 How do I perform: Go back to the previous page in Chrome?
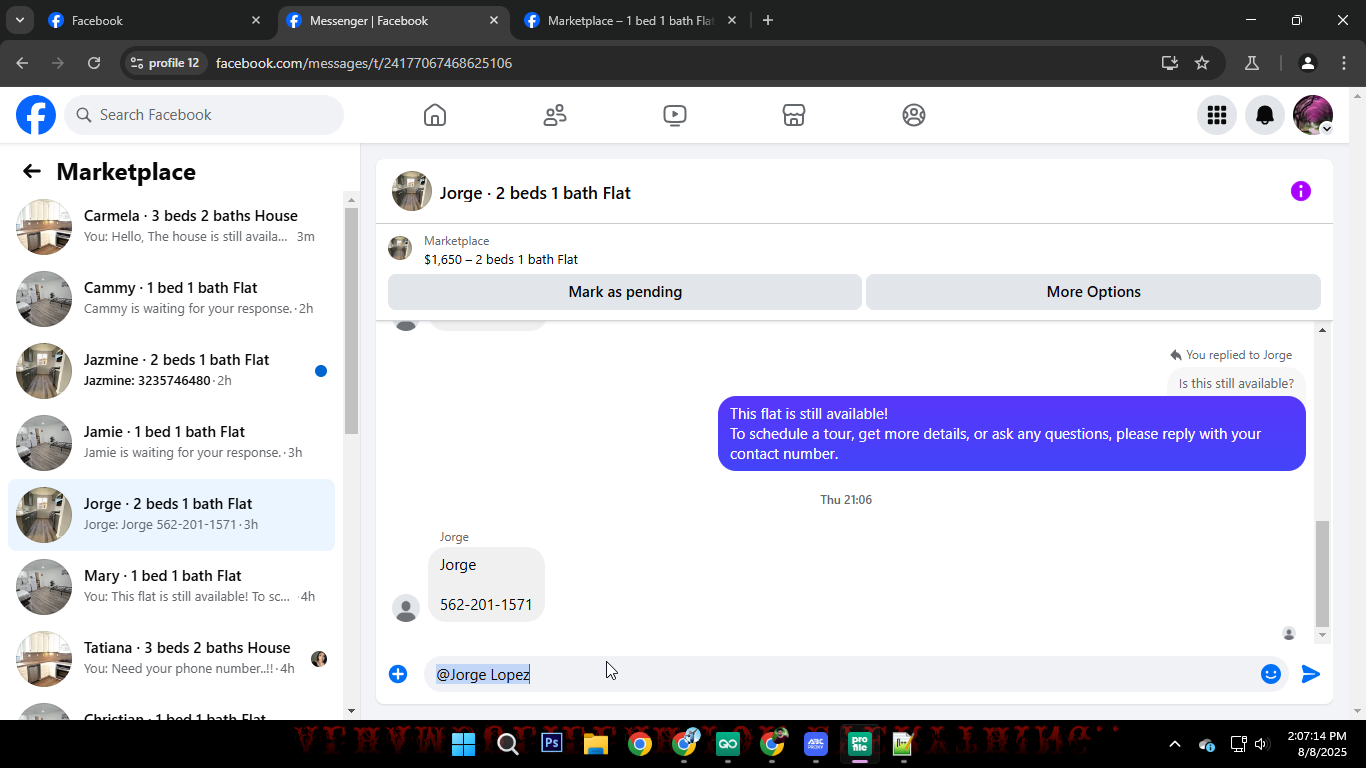(x=22, y=63)
